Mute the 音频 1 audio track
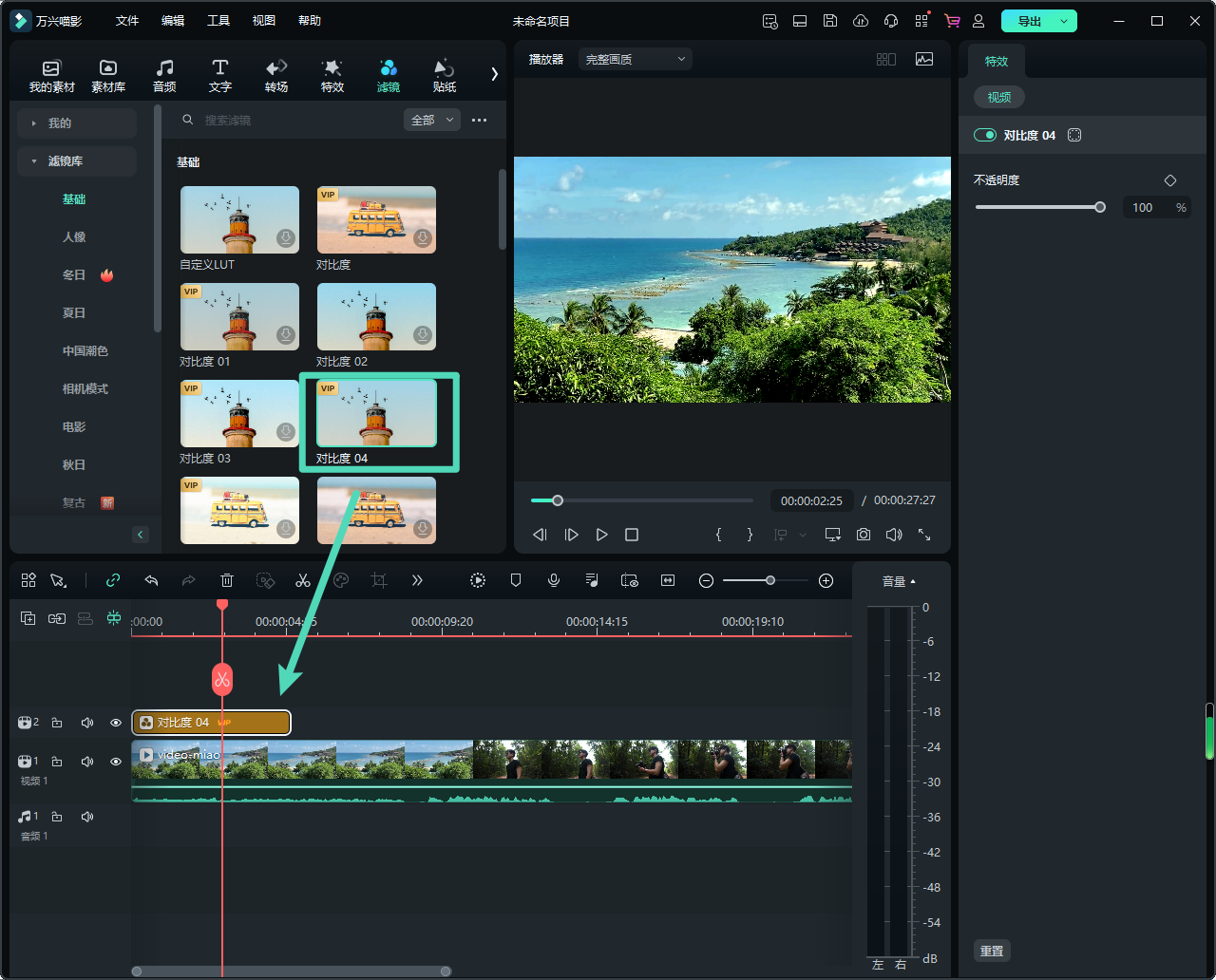Viewport: 1216px width, 980px height. coord(87,817)
